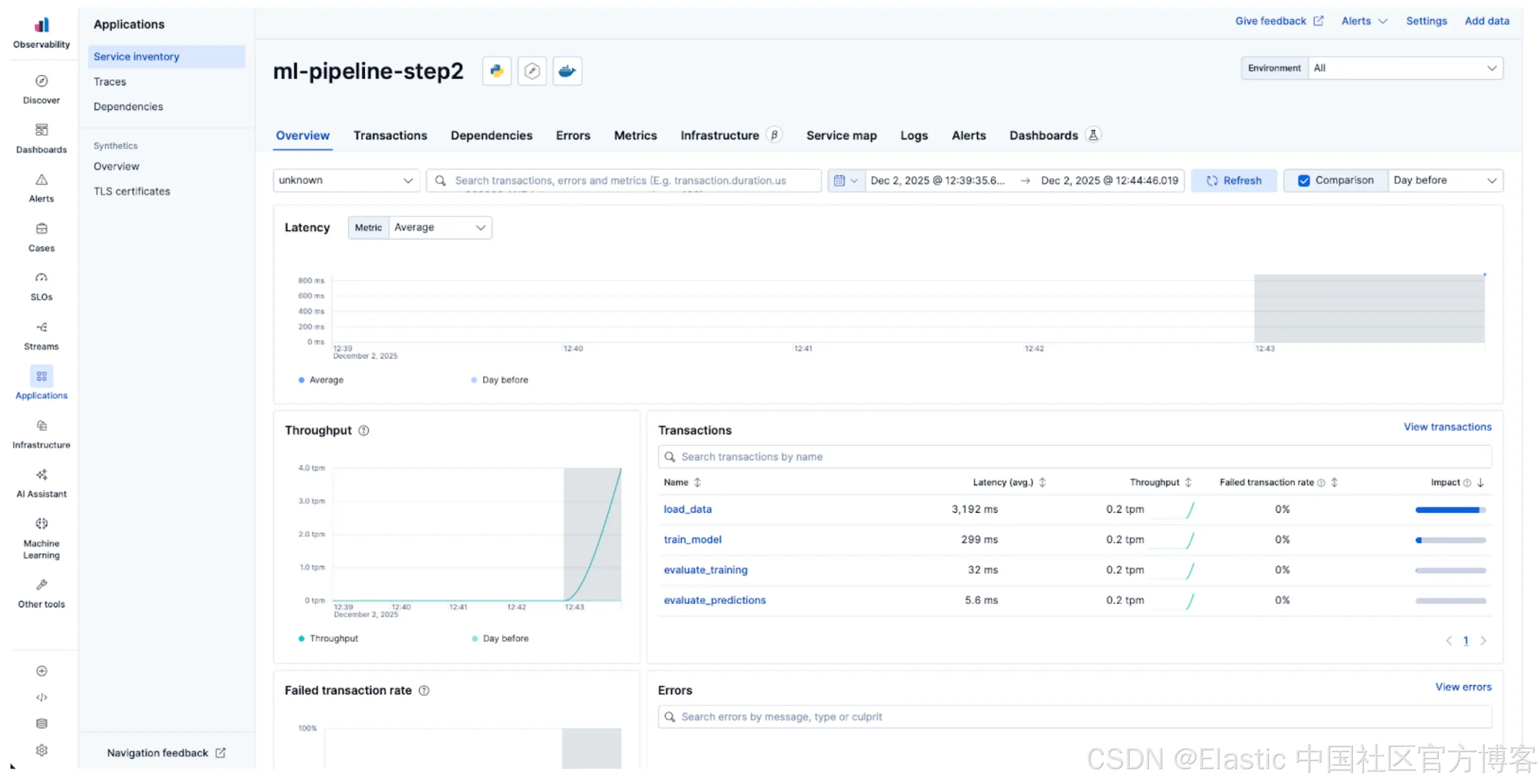Click the Throughput help info icon
Image resolution: width=1540 pixels, height=784 pixels.
coord(363,430)
